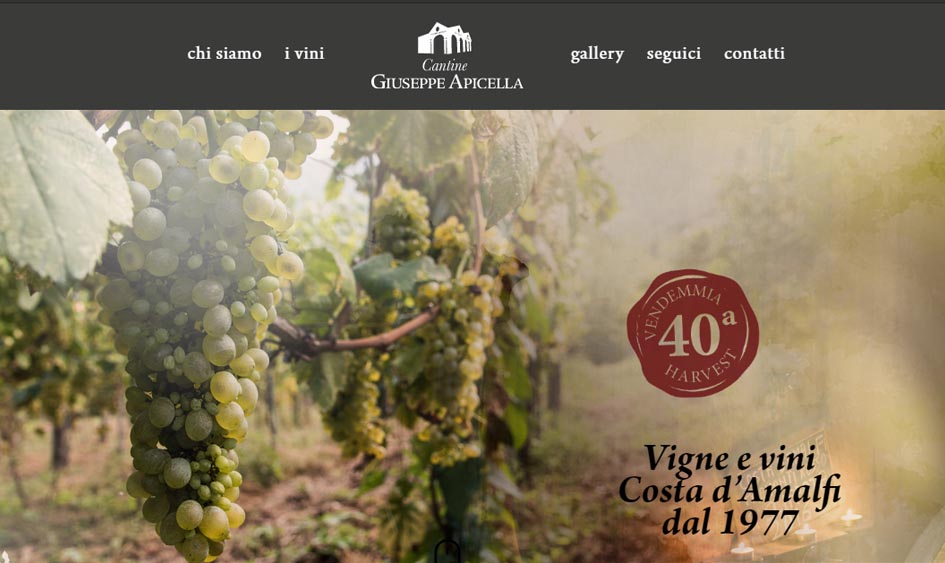
Task: Open the 'chi siamo' menu item
Action: (x=224, y=54)
